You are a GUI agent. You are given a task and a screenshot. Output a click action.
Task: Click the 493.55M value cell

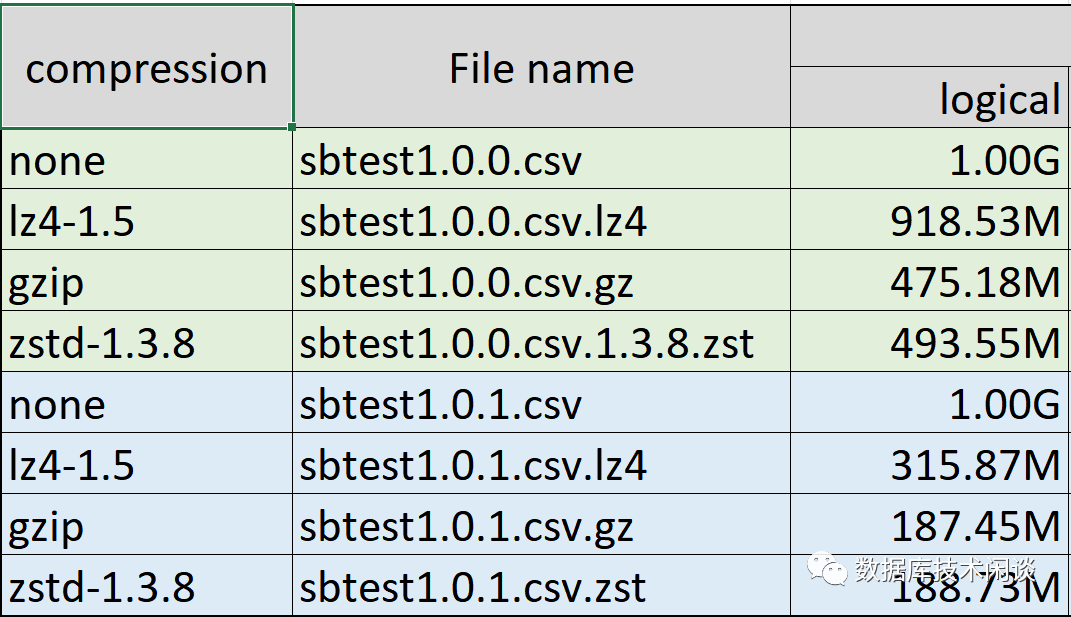tap(930, 343)
